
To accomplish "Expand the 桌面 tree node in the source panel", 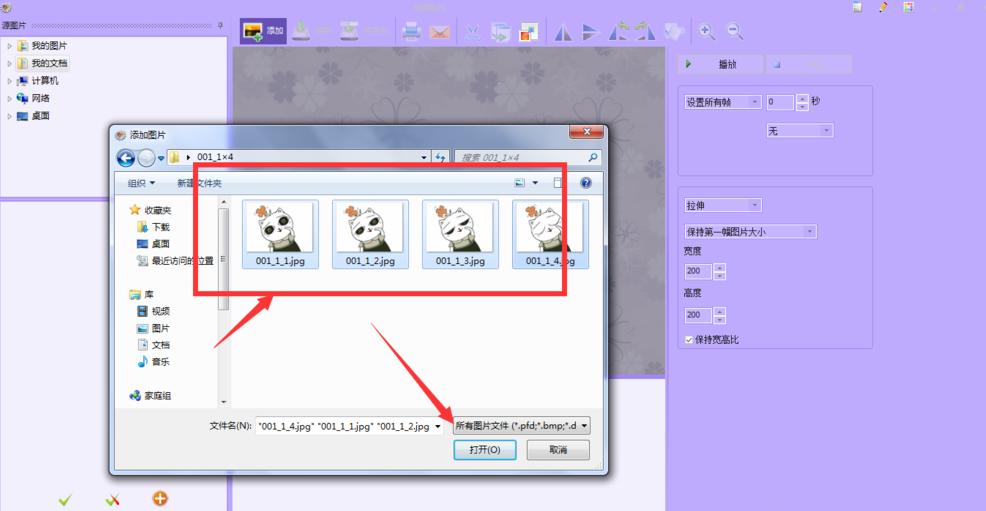I will [x=9, y=116].
